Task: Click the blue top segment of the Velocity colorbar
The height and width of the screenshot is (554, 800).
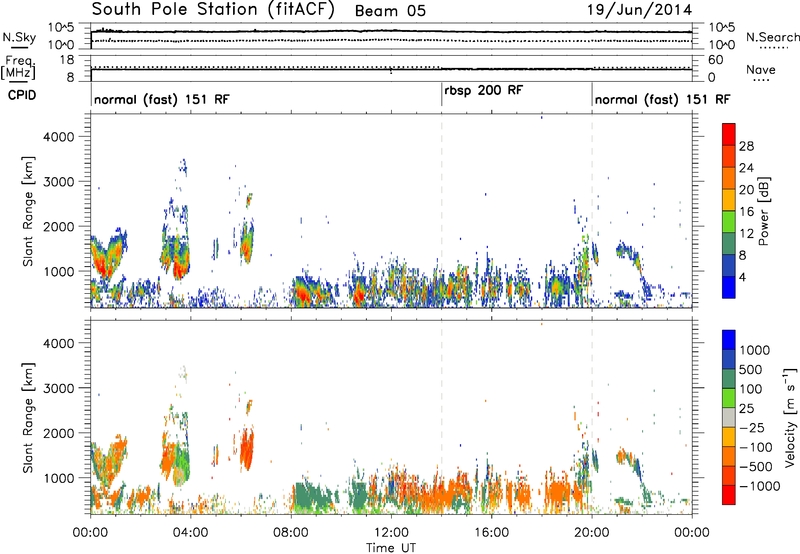Action: pos(729,340)
